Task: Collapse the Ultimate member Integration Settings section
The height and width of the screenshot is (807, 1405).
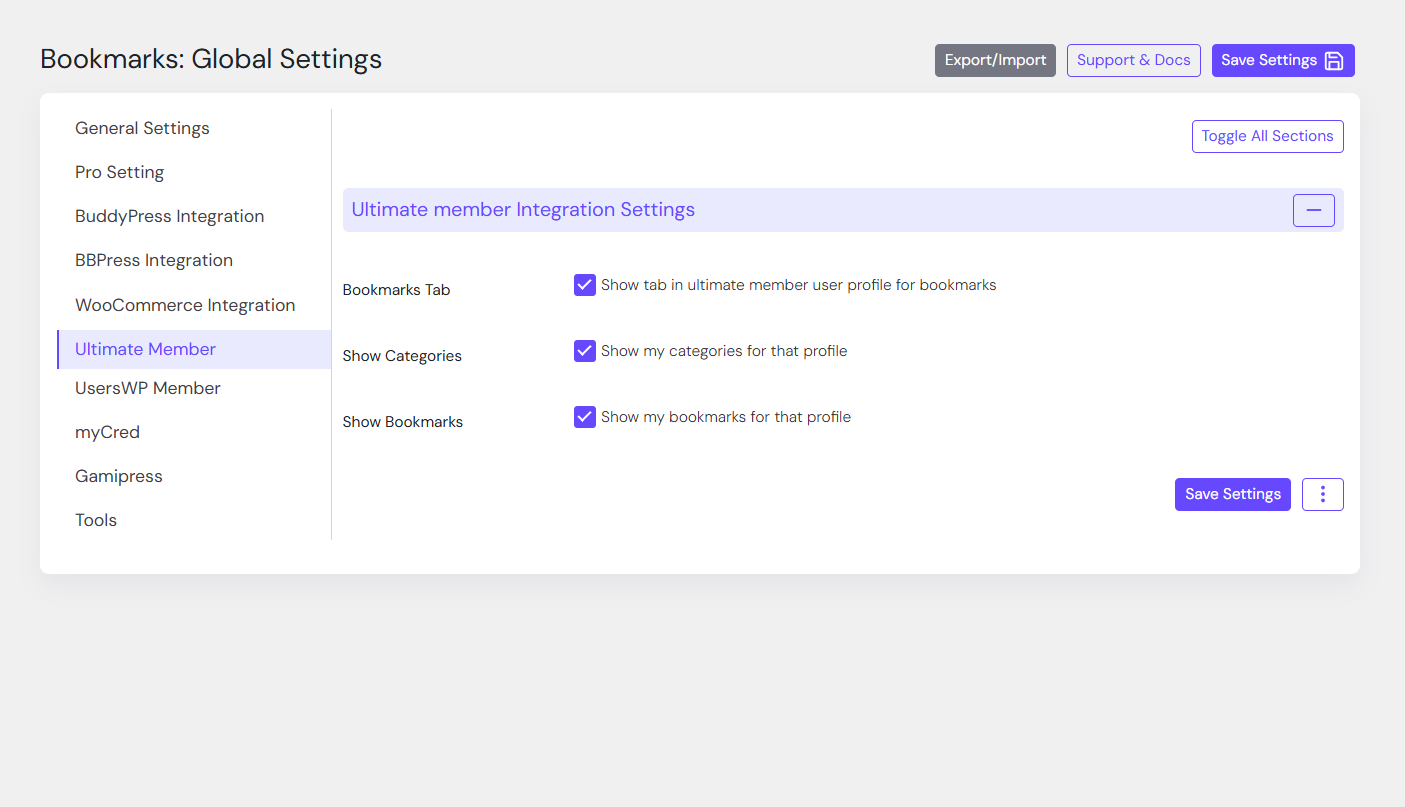Action: pyautogui.click(x=1313, y=210)
